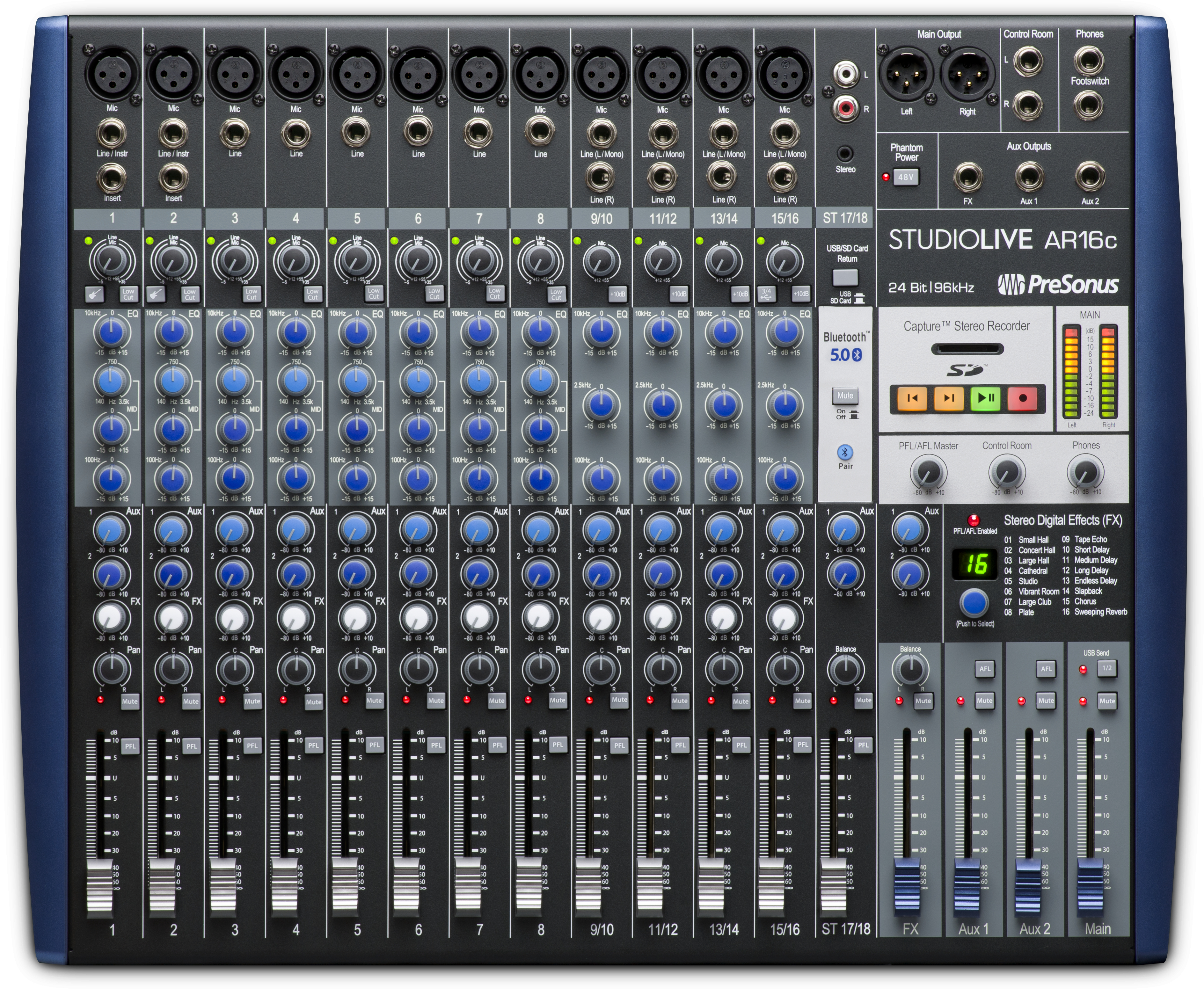Mute the Main output channel
Viewport: 1204px width, 989px height.
coord(1108,701)
